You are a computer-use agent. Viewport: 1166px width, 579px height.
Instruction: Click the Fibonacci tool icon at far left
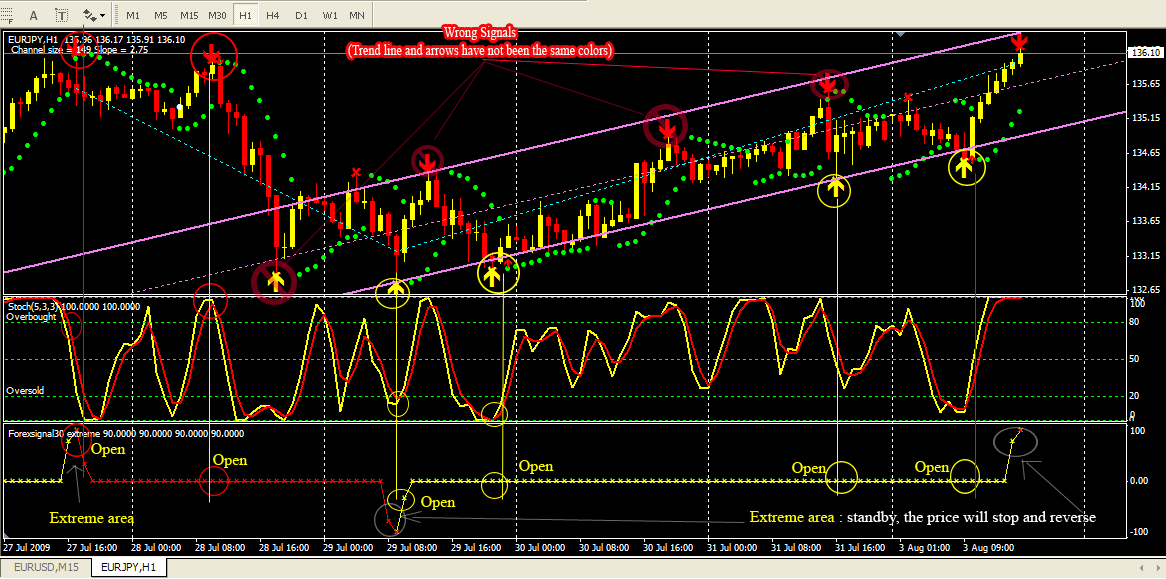8,15
